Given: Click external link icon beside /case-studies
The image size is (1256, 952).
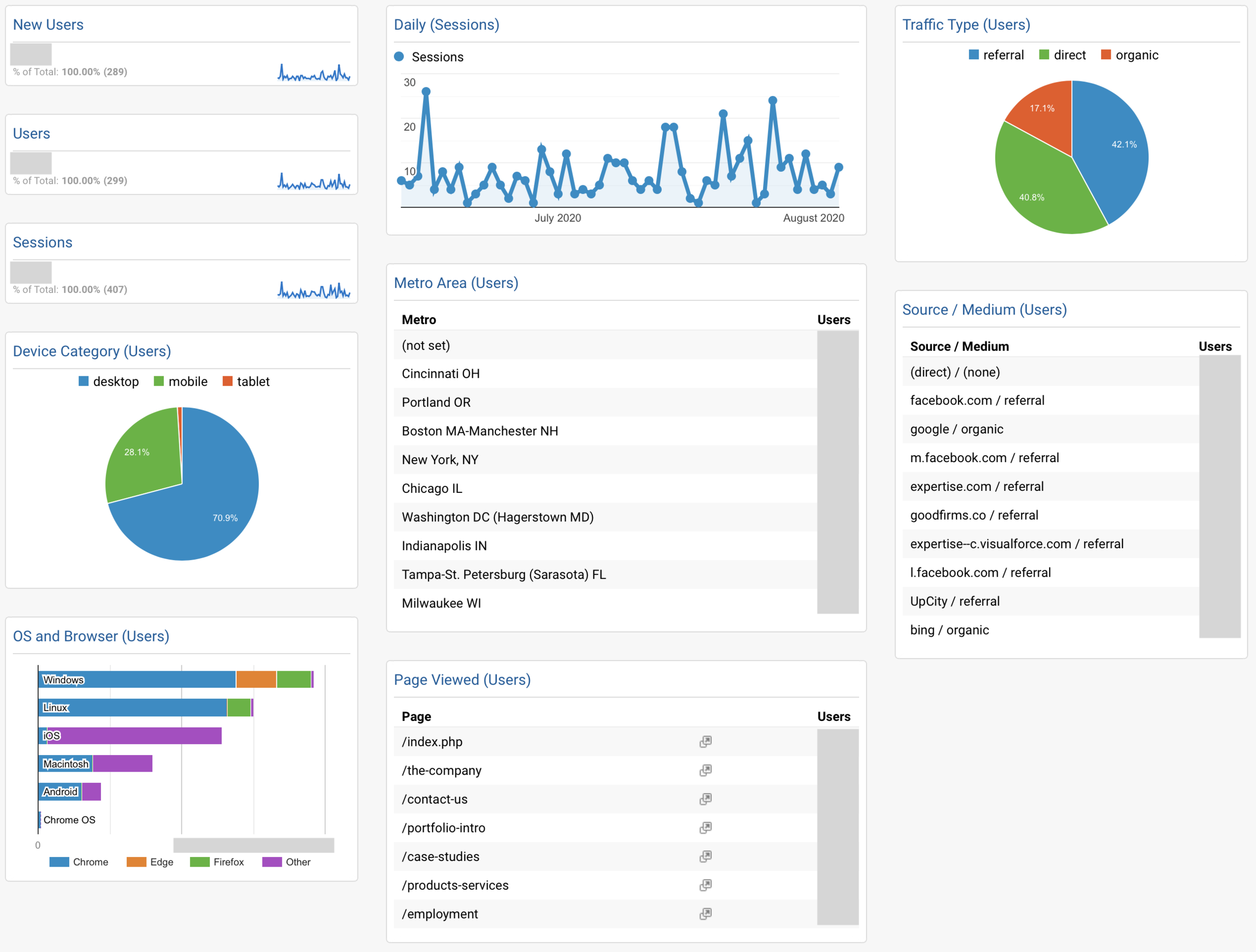Looking at the screenshot, I should pyautogui.click(x=705, y=856).
